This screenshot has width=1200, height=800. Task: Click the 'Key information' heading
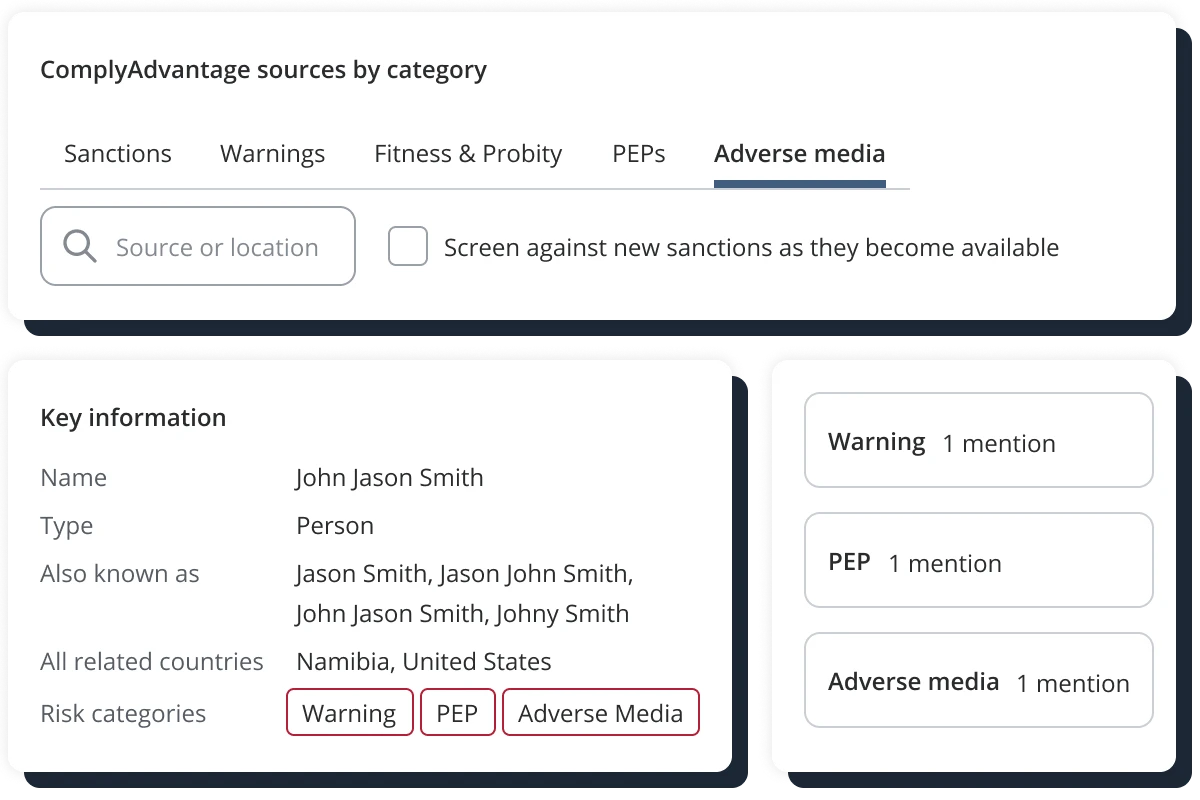point(133,418)
